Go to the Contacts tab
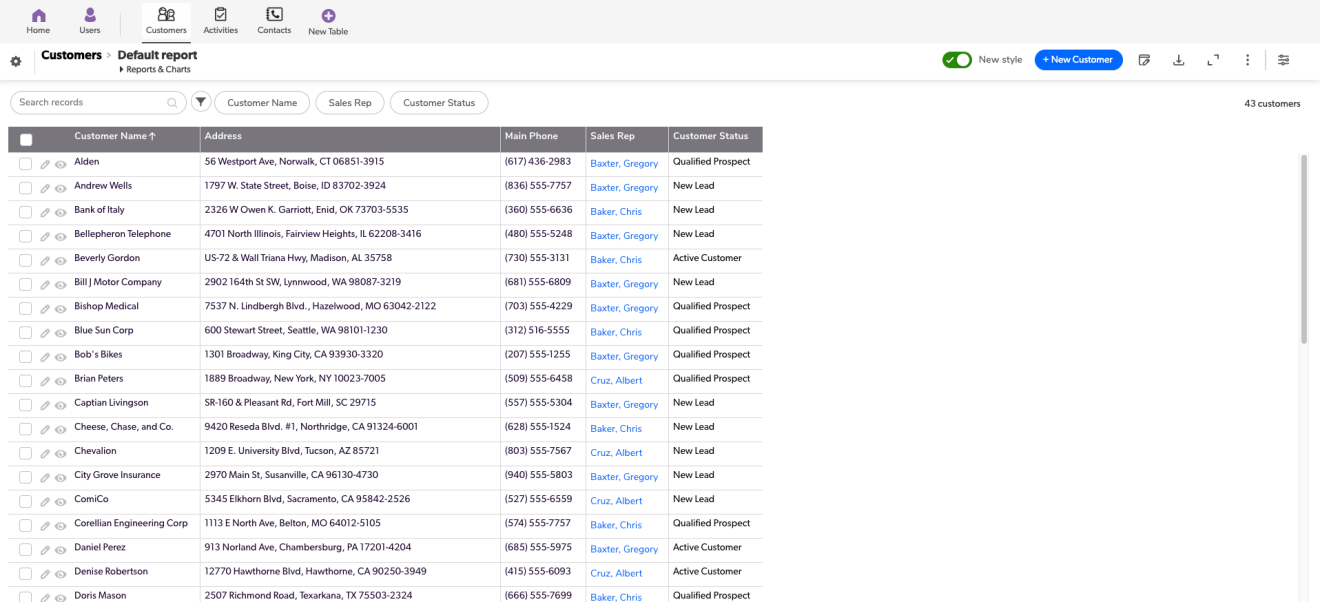Viewport: 1320px width, 602px height. [274, 20]
